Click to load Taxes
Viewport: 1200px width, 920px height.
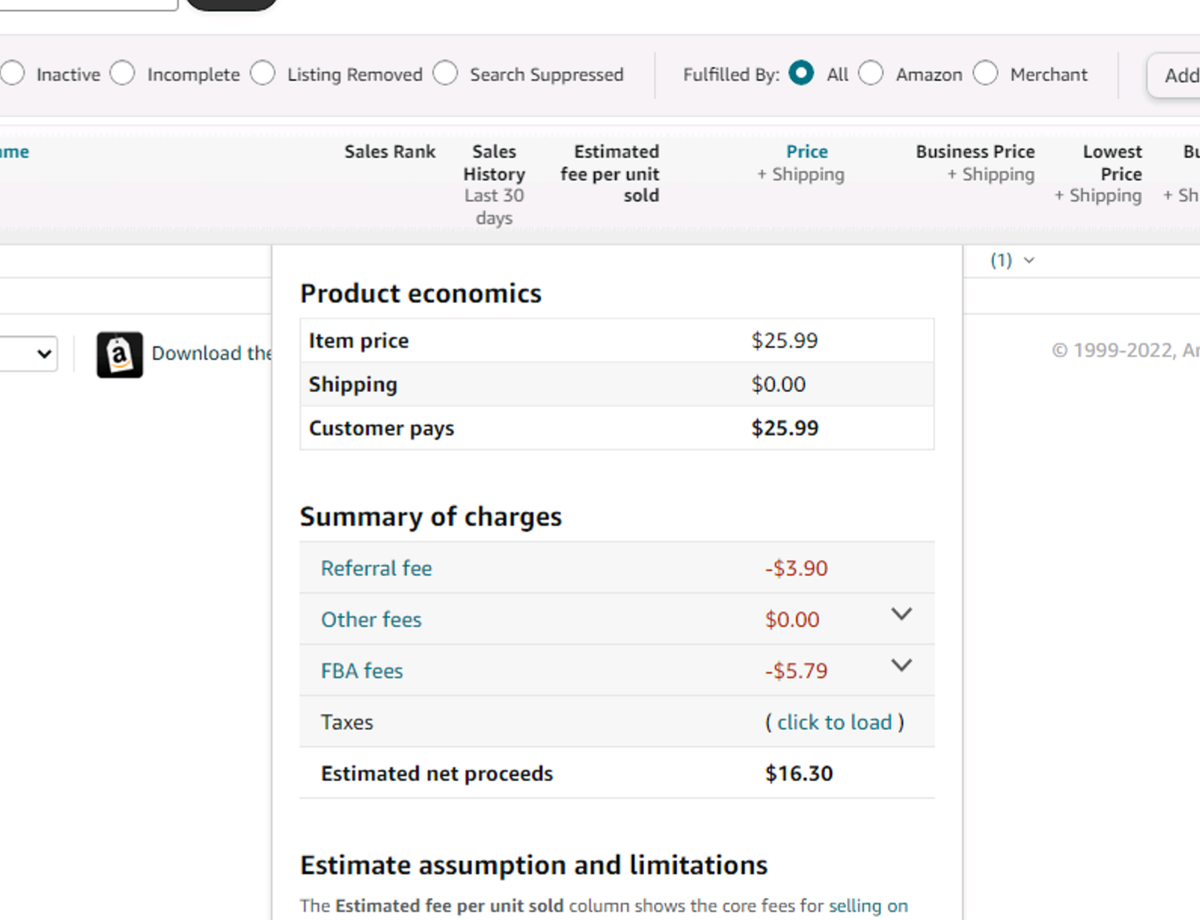tap(834, 723)
